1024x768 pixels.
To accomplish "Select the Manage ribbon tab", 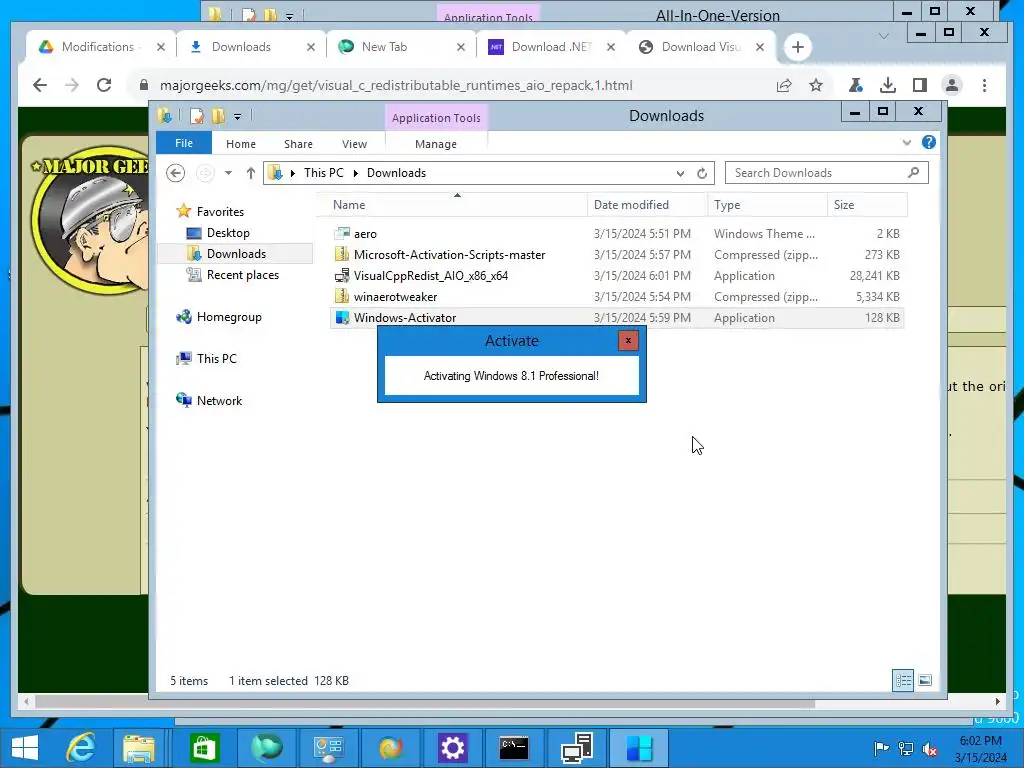I will 436,144.
